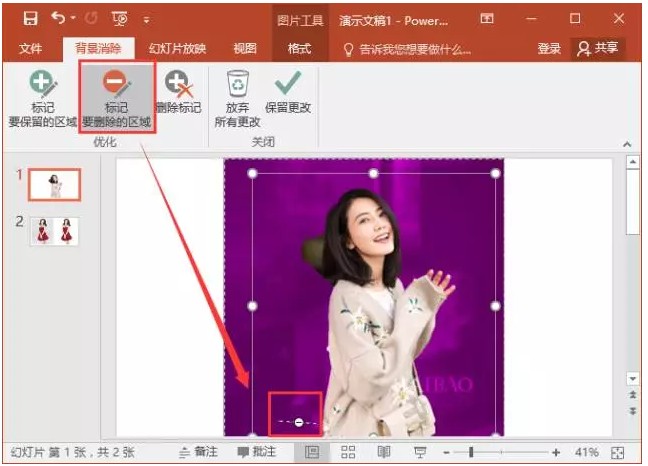Select 标记要删除的区域 tool
The image size is (648, 466).
click(x=117, y=97)
